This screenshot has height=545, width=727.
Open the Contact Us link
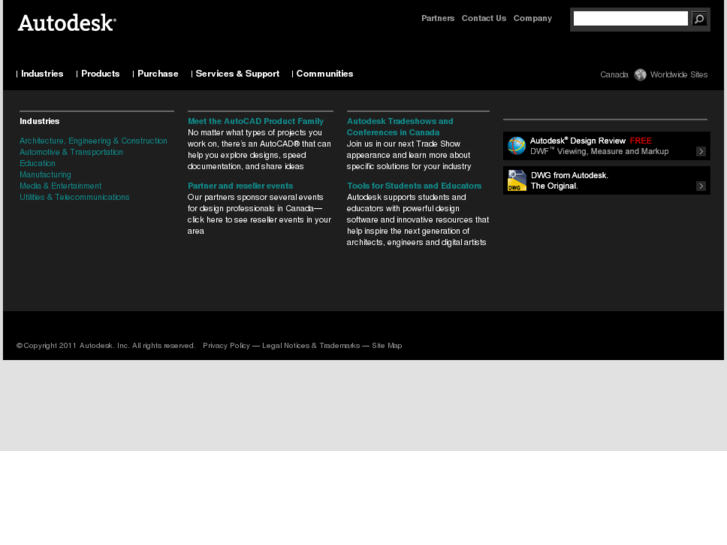click(x=484, y=18)
